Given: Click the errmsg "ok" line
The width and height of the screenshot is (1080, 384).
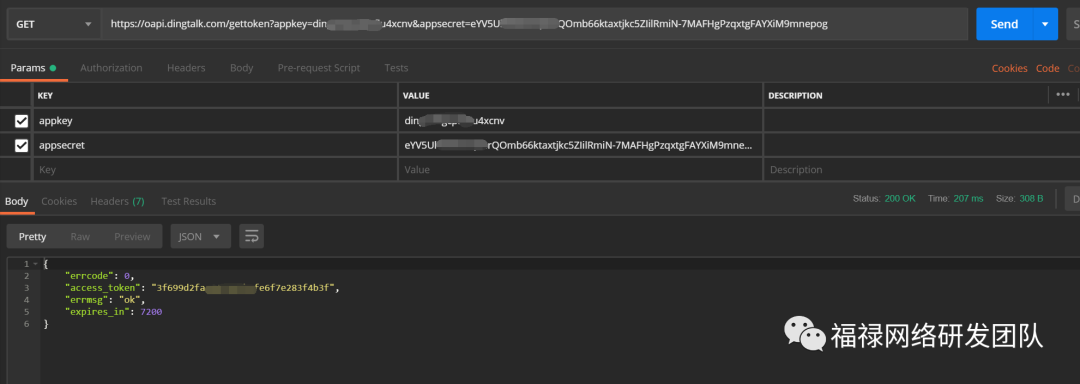Looking at the screenshot, I should tap(105, 300).
